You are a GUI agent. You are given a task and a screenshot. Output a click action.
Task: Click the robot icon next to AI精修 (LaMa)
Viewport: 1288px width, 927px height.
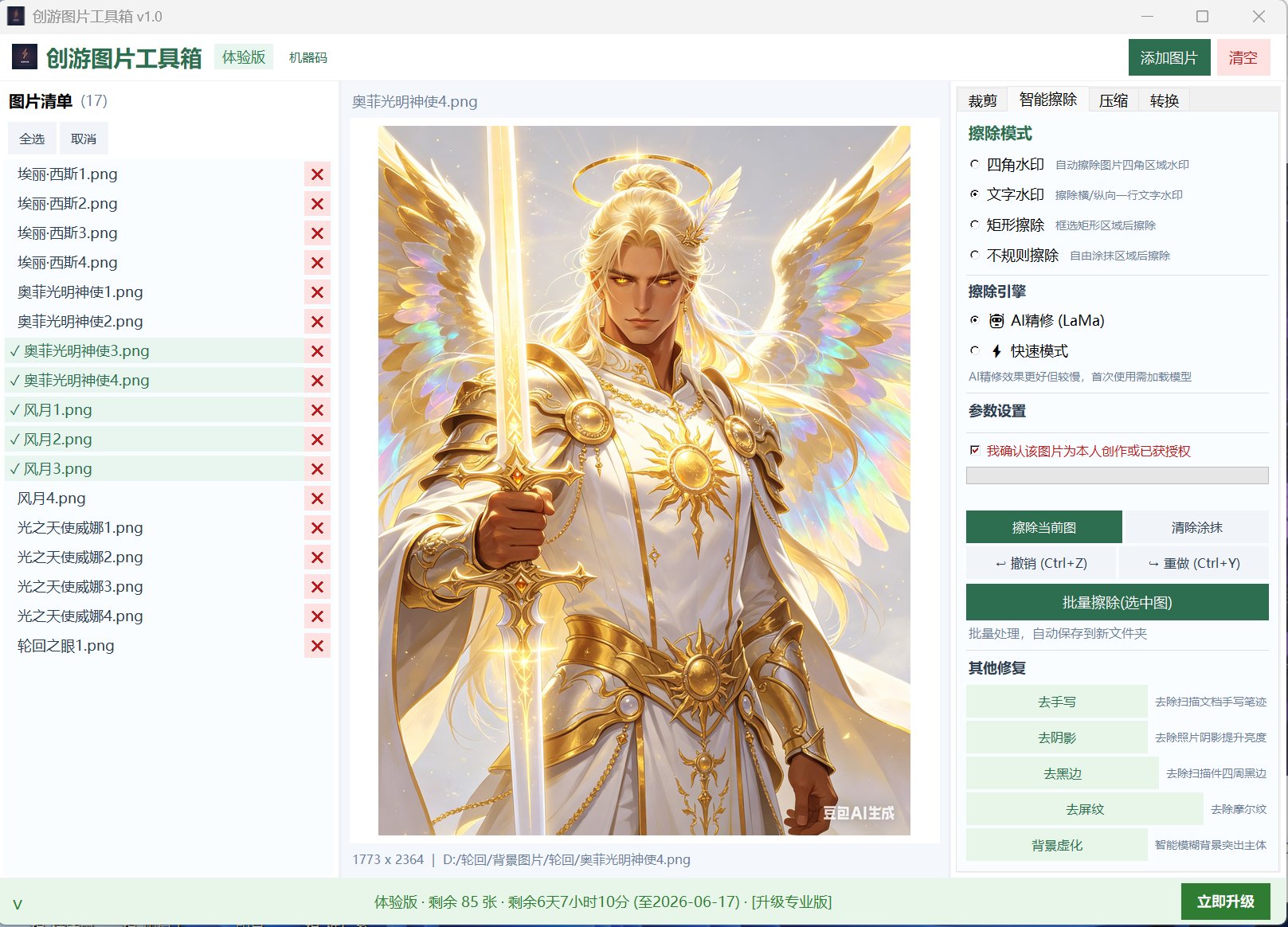click(996, 321)
